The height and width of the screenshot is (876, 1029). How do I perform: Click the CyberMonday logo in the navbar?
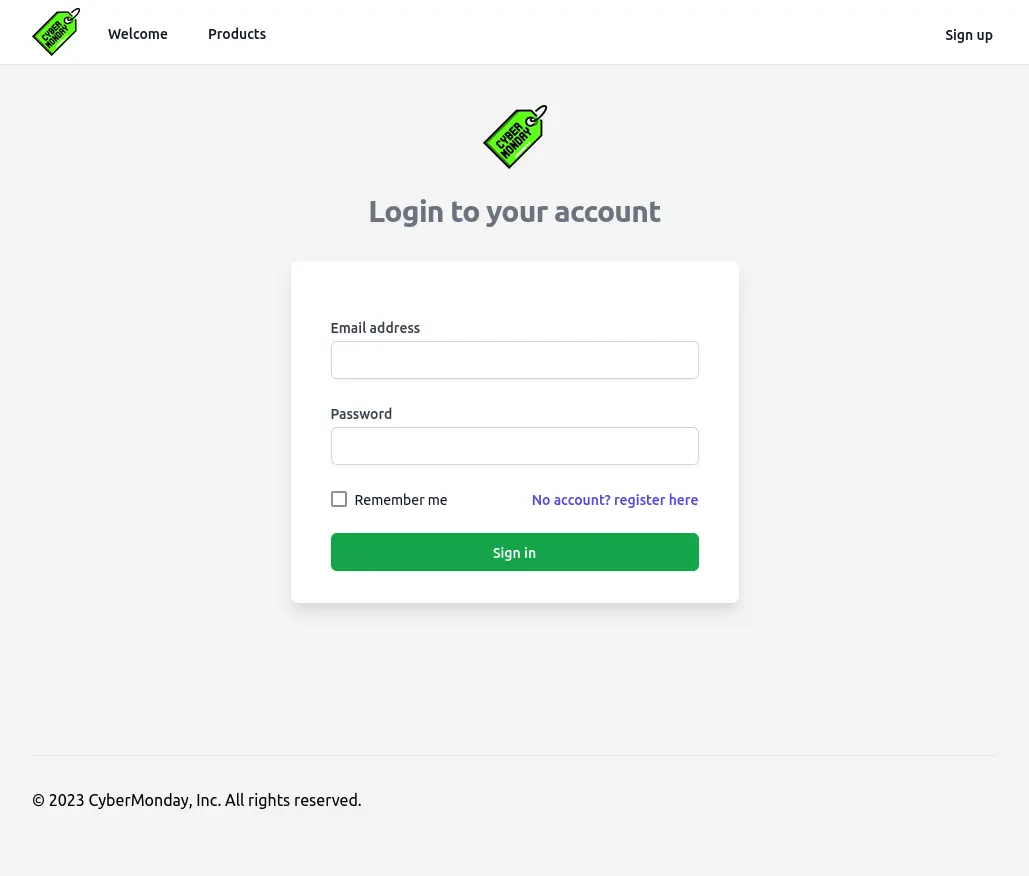click(56, 33)
